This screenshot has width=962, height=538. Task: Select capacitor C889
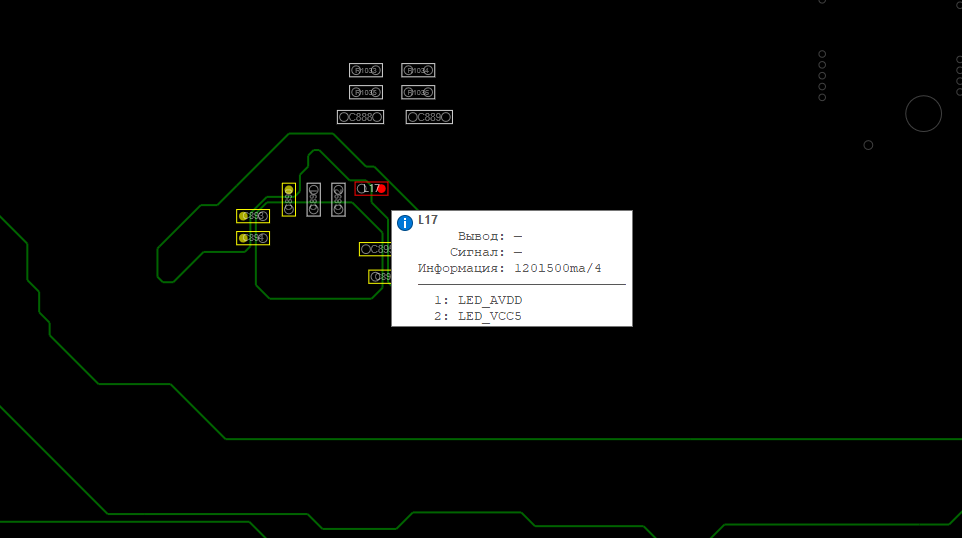coord(429,117)
